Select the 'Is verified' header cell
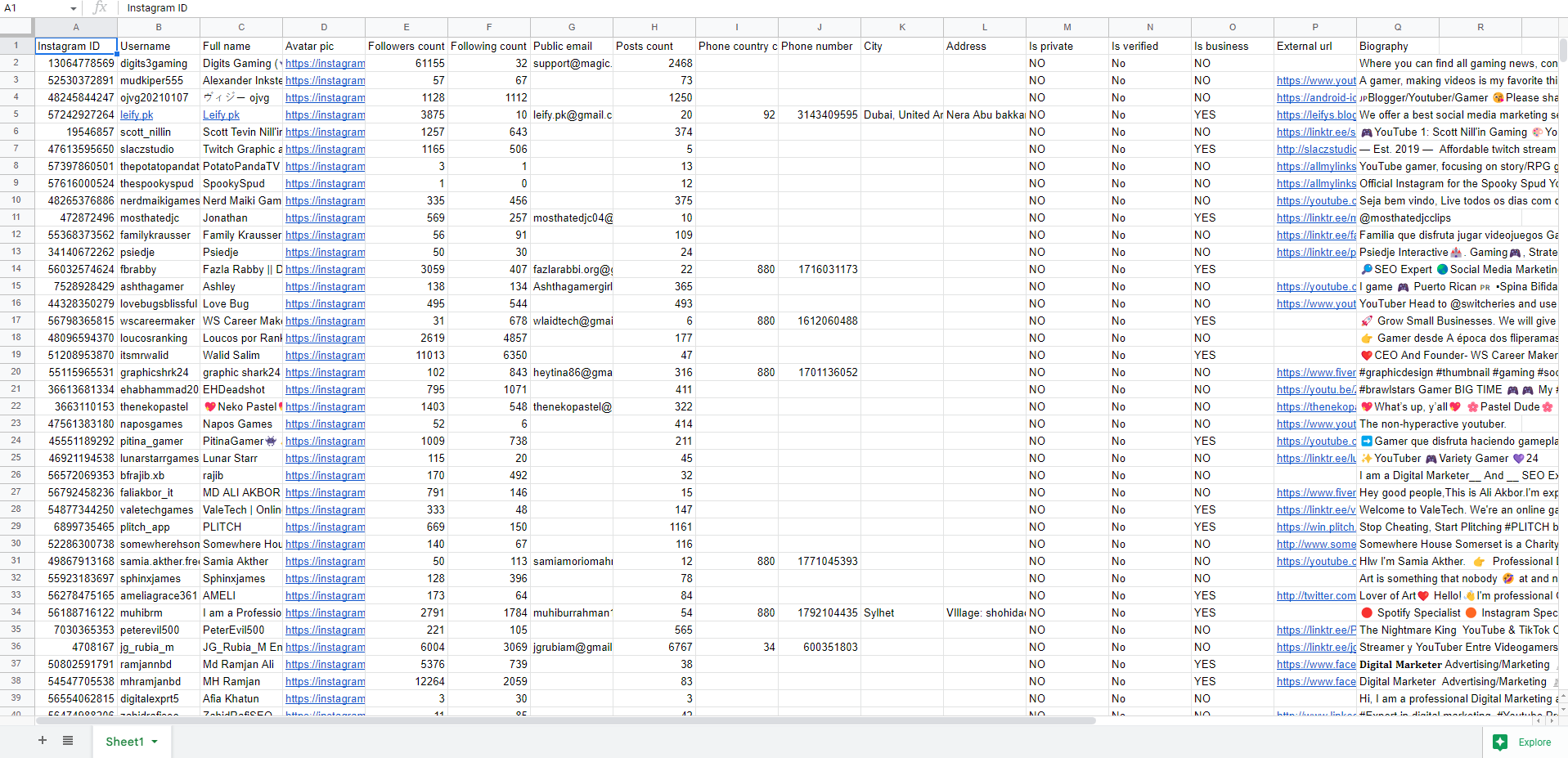Viewport: 1568px width, 758px height. click(x=1150, y=46)
